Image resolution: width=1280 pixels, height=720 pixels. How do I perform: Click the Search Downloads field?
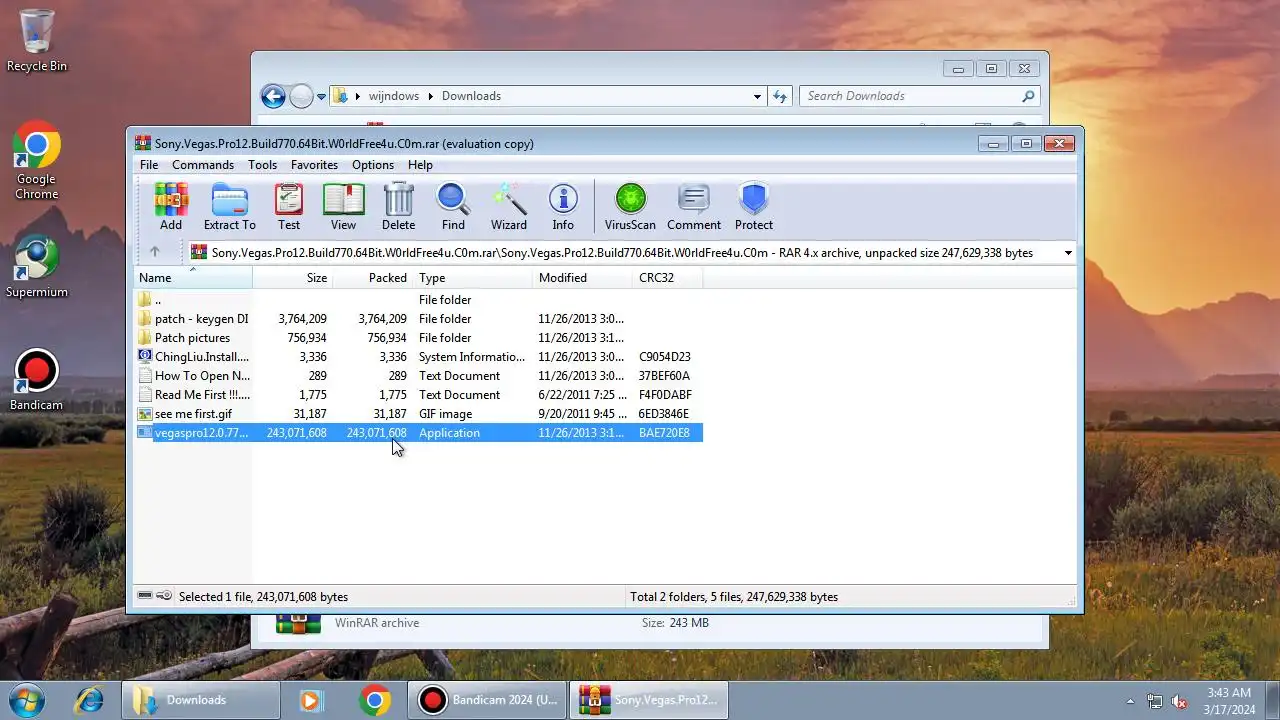pos(919,96)
